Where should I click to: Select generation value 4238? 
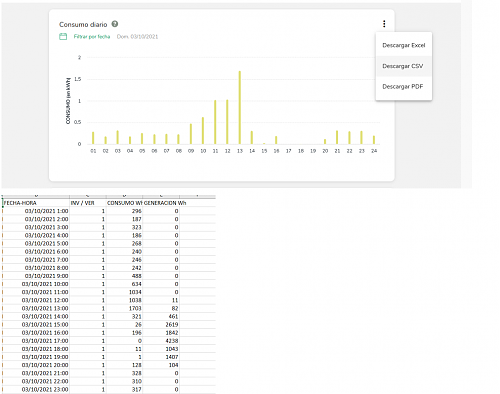point(161,341)
